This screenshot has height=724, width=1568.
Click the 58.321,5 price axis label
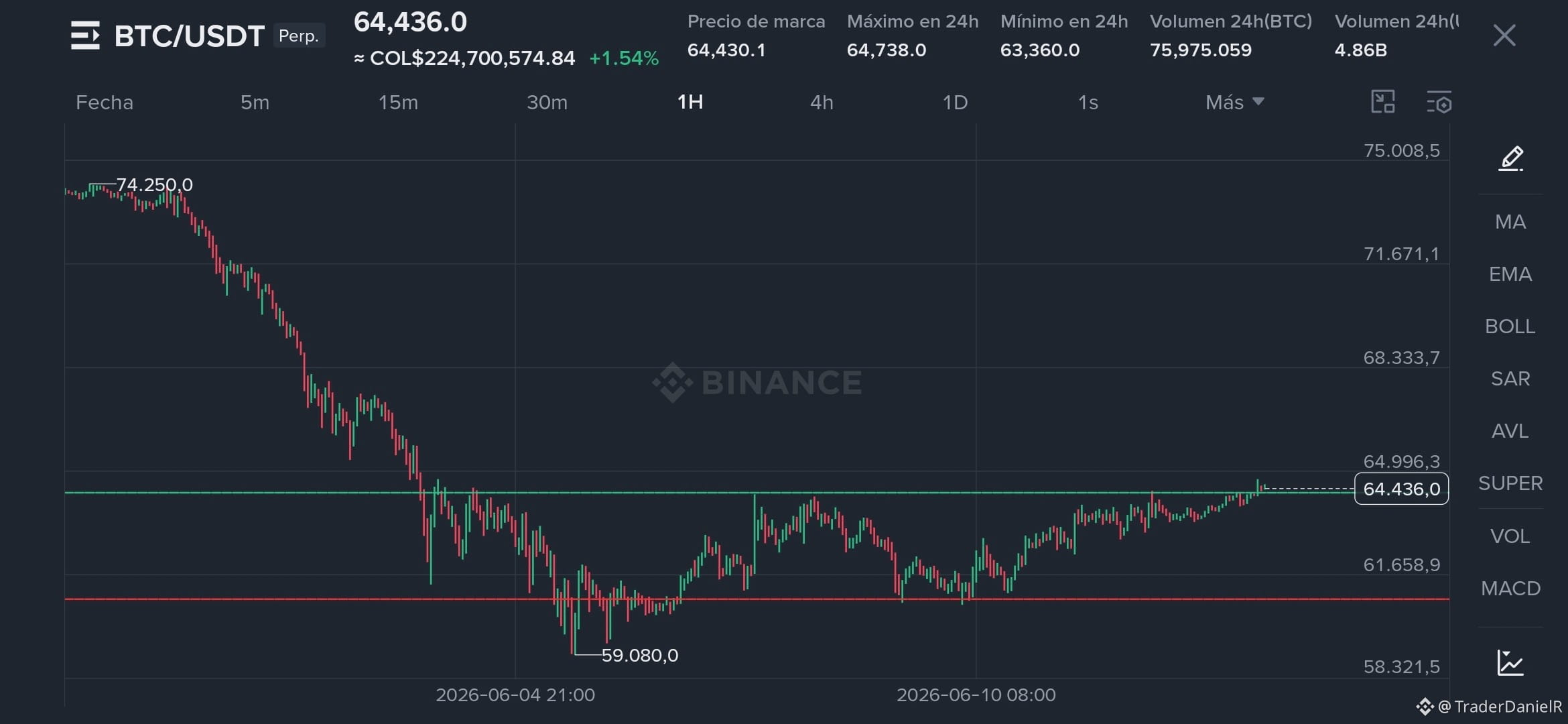point(1401,666)
